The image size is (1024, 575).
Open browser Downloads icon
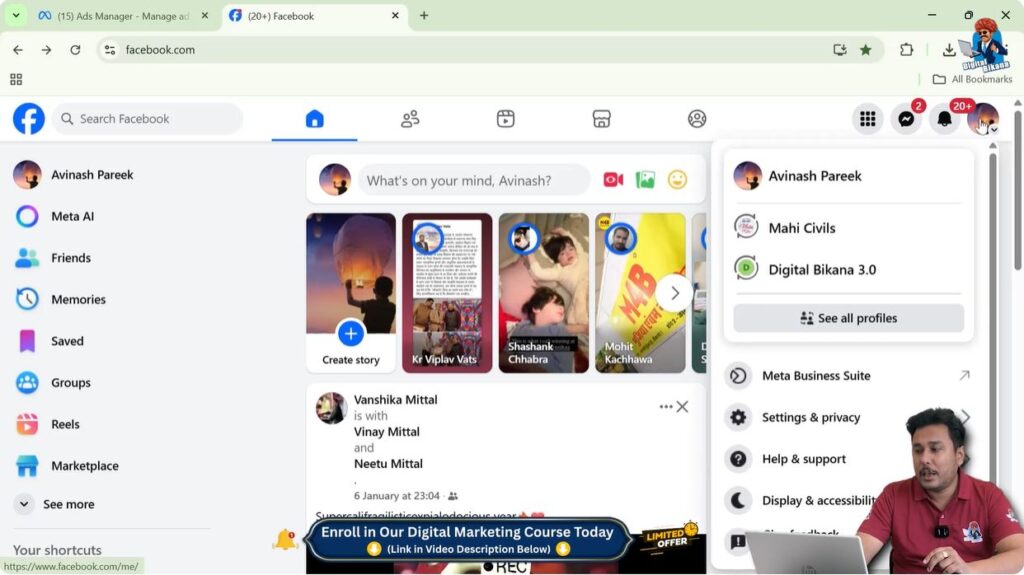(949, 50)
